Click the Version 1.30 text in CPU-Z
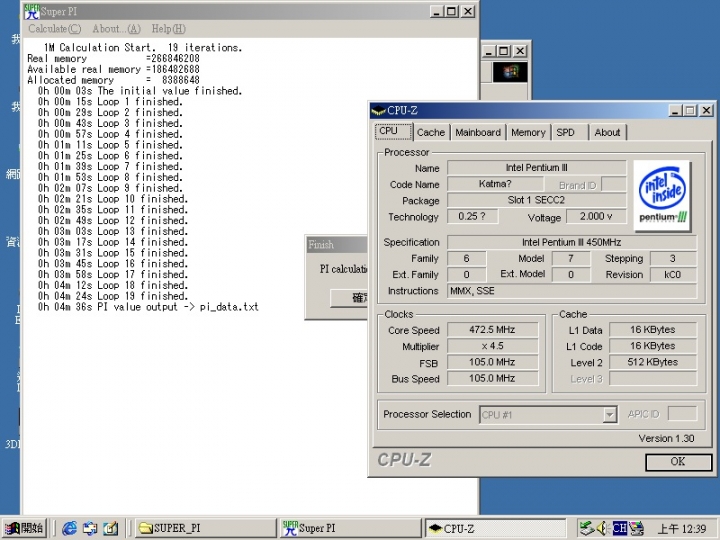720x540 pixels. point(666,439)
